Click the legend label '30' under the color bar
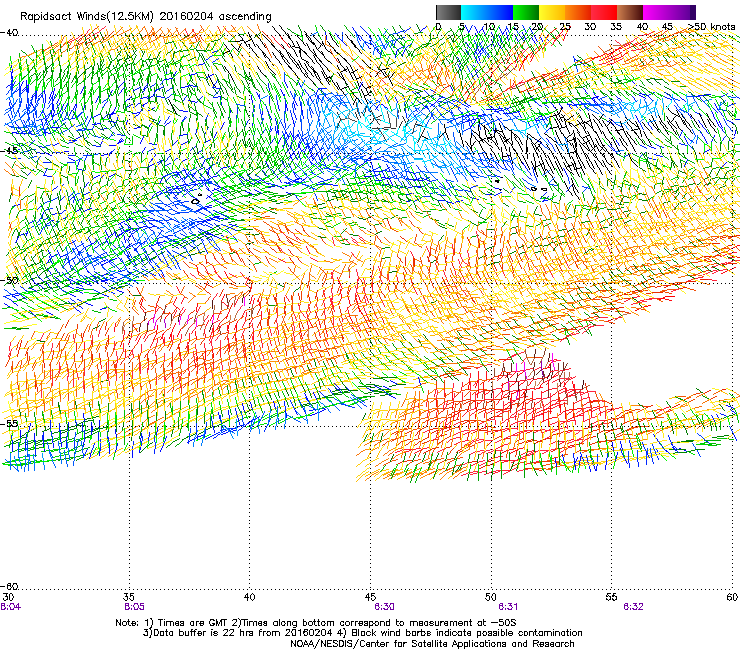740x650 pixels. point(590,27)
